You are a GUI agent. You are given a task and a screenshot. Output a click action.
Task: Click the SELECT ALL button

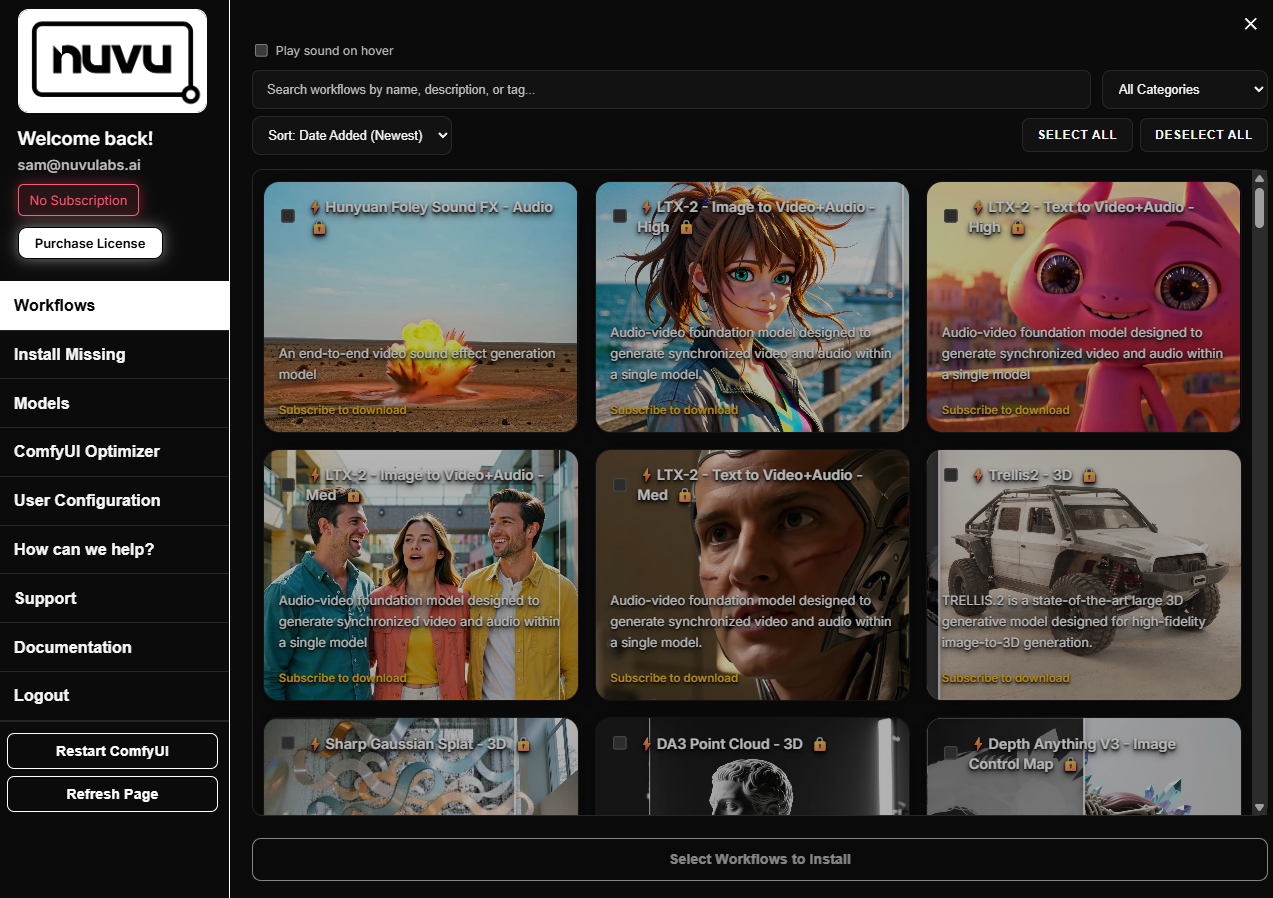coord(1077,134)
